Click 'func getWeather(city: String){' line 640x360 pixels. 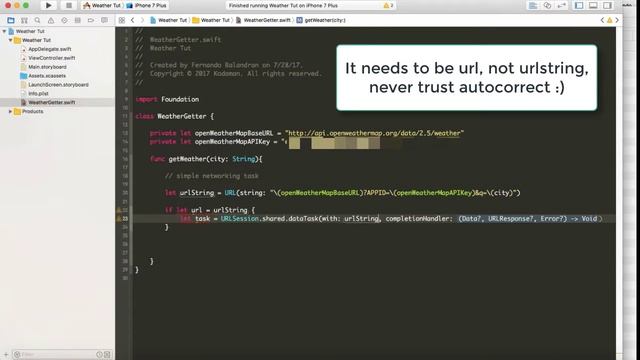pos(206,159)
